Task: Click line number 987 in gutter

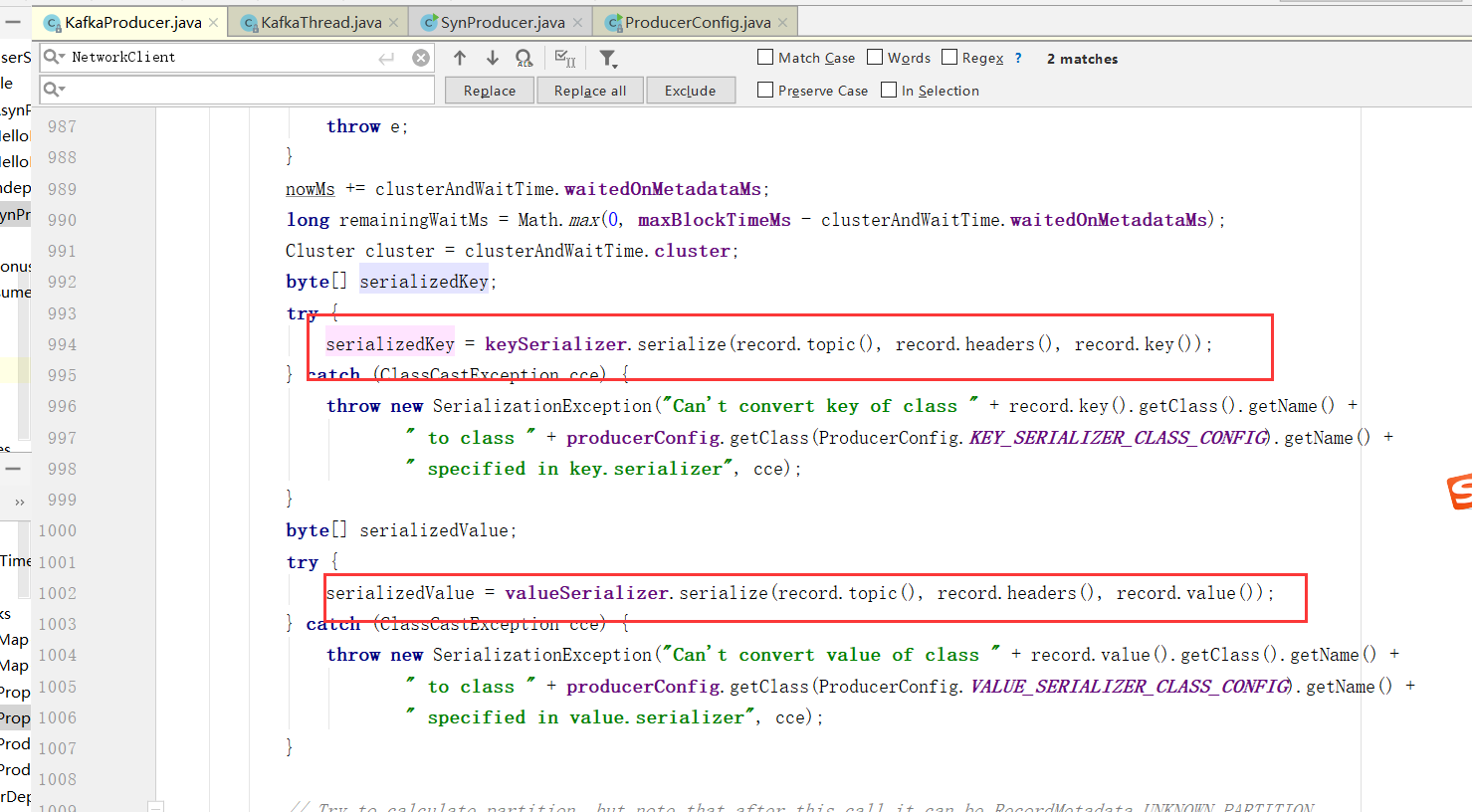Action: [x=62, y=126]
